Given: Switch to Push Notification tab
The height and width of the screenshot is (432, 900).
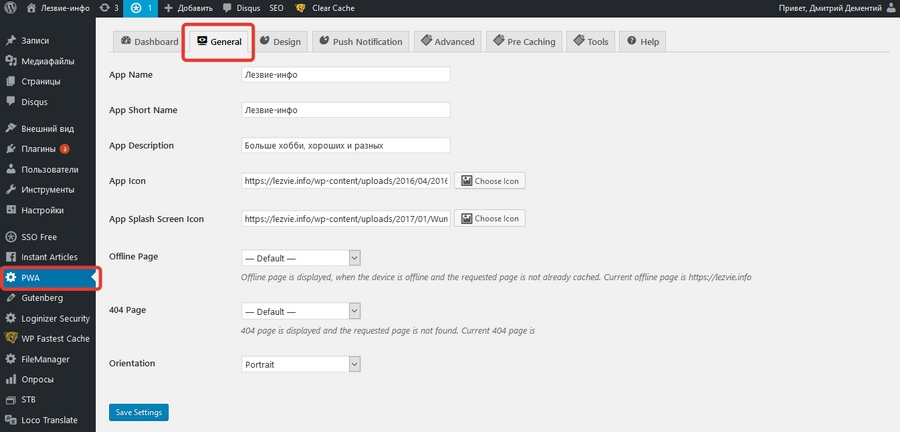Looking at the screenshot, I should [x=360, y=41].
